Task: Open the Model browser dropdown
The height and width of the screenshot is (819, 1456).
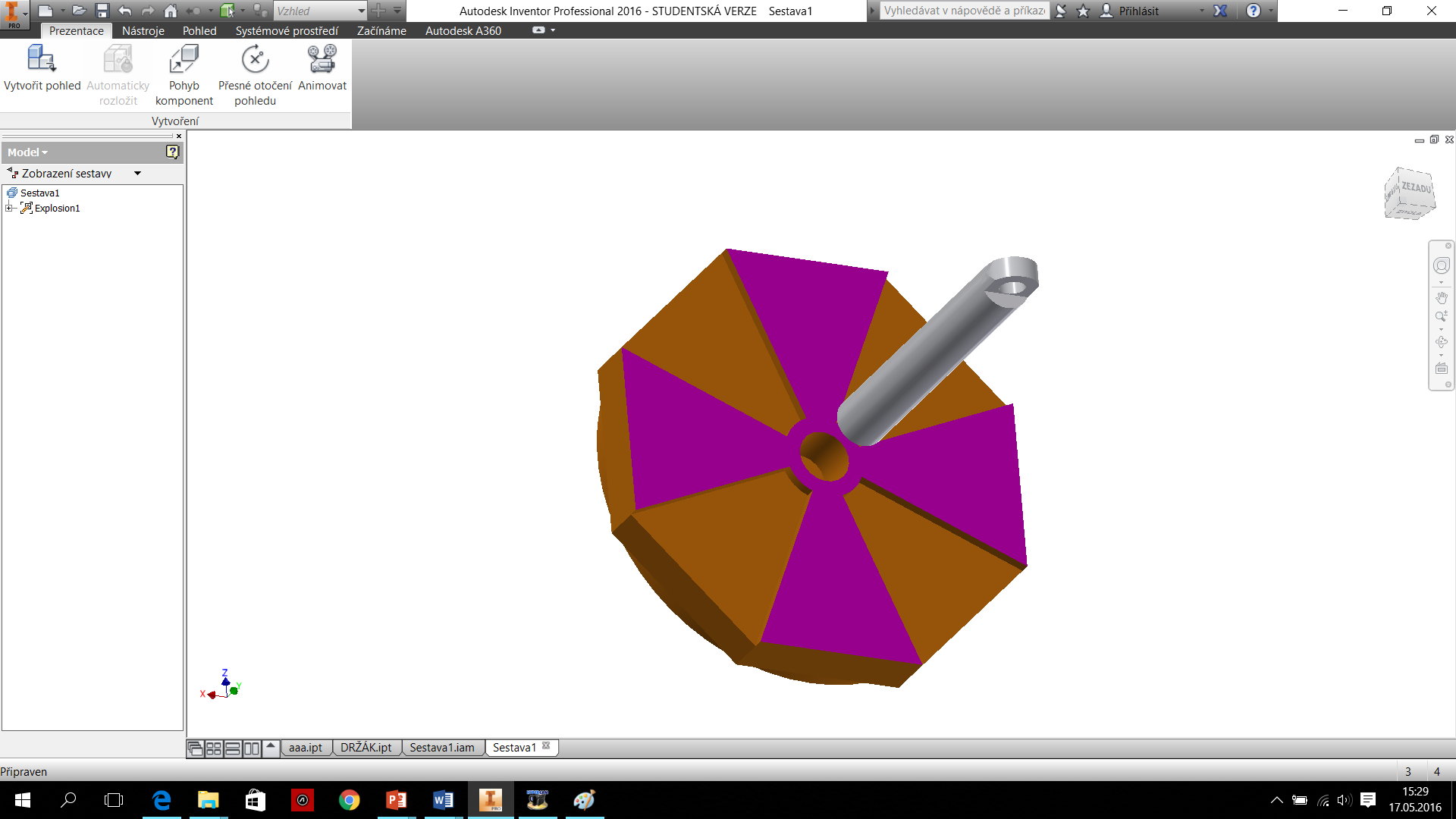Action: pos(28,152)
